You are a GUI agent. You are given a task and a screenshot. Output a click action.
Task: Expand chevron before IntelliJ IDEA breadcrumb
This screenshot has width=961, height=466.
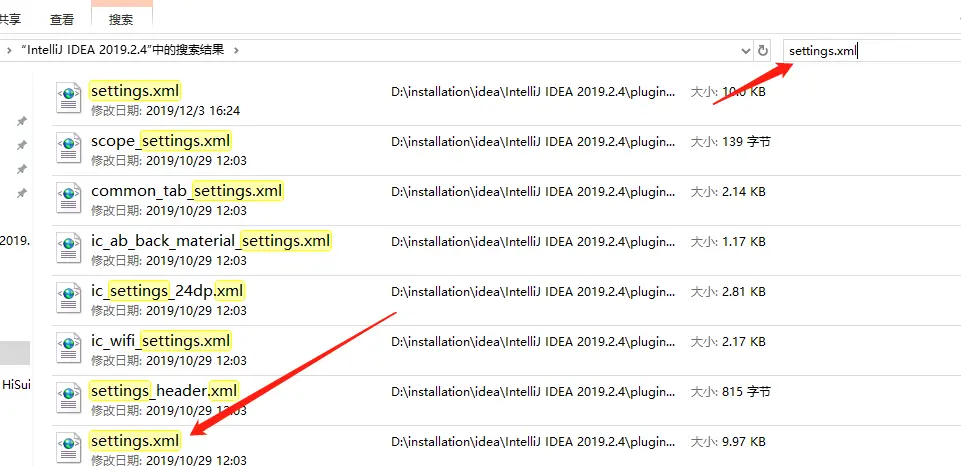point(9,50)
